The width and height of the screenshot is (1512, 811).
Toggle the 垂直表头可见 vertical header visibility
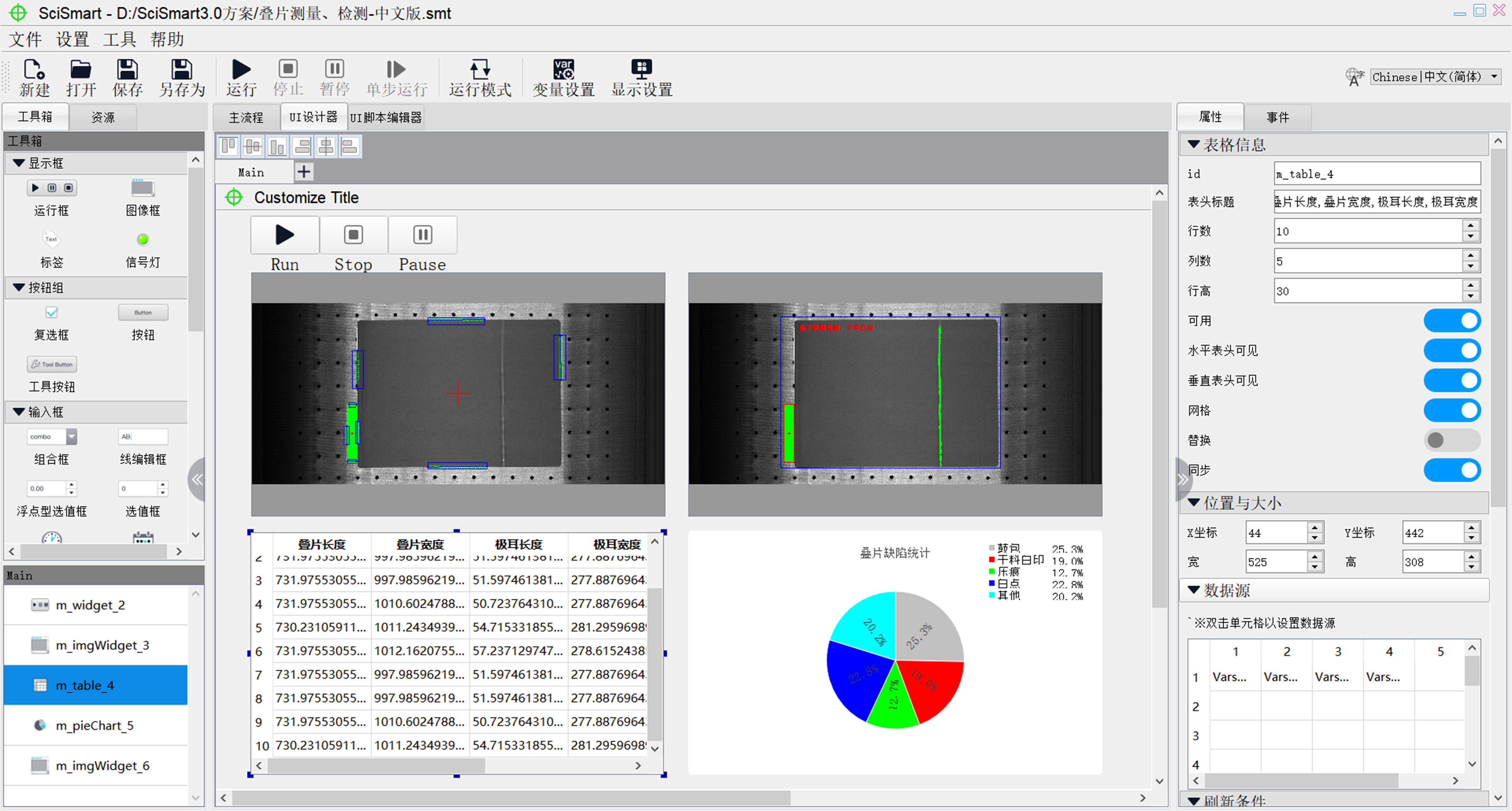coord(1468,380)
